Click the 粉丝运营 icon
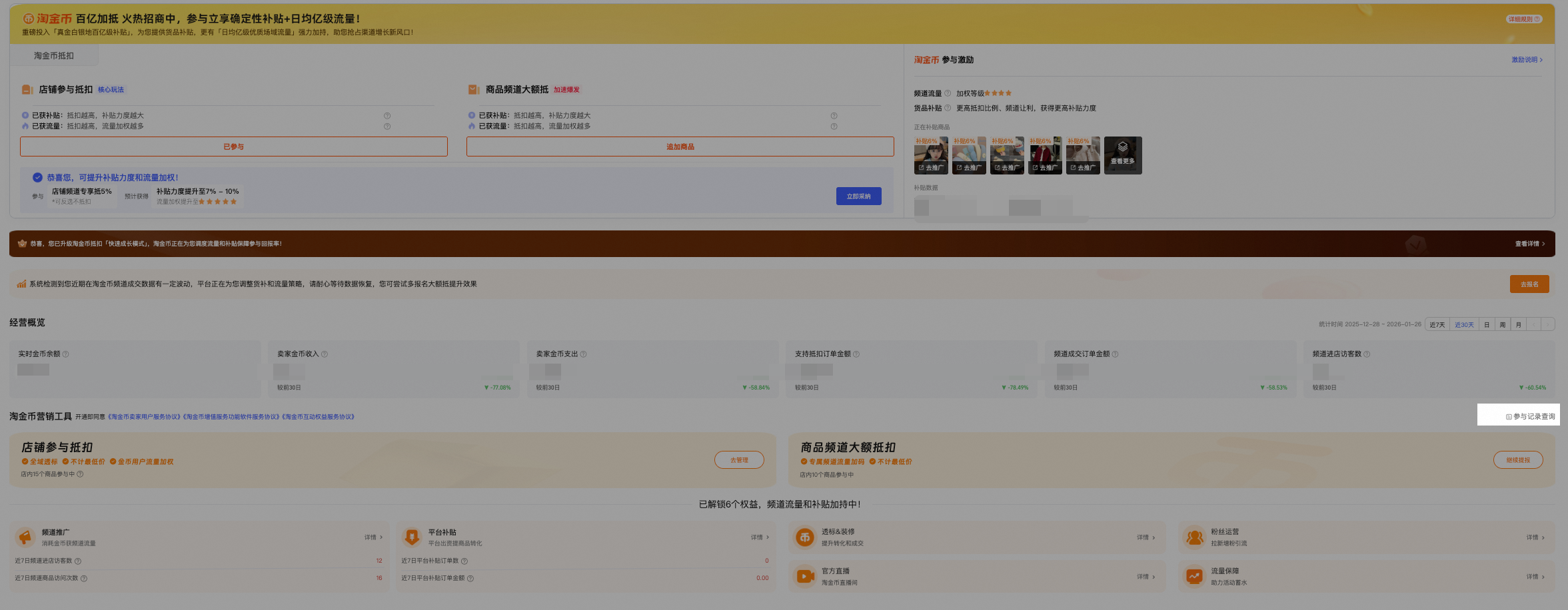This screenshot has width=1568, height=610. click(1194, 537)
